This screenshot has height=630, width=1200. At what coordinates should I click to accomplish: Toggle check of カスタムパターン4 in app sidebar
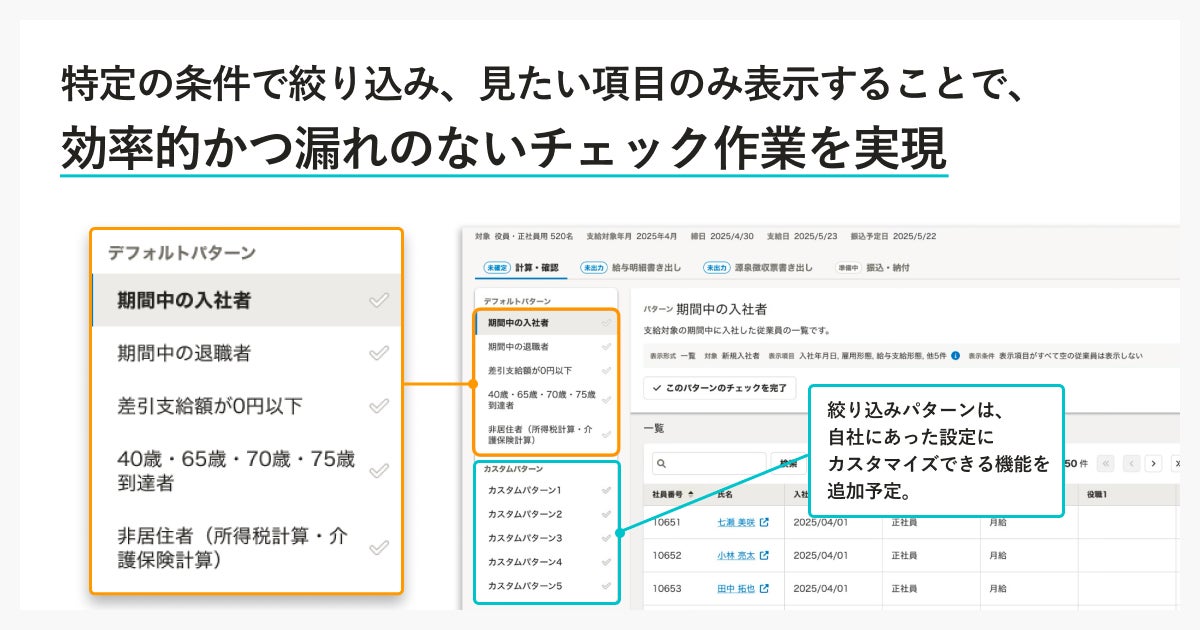coord(606,562)
